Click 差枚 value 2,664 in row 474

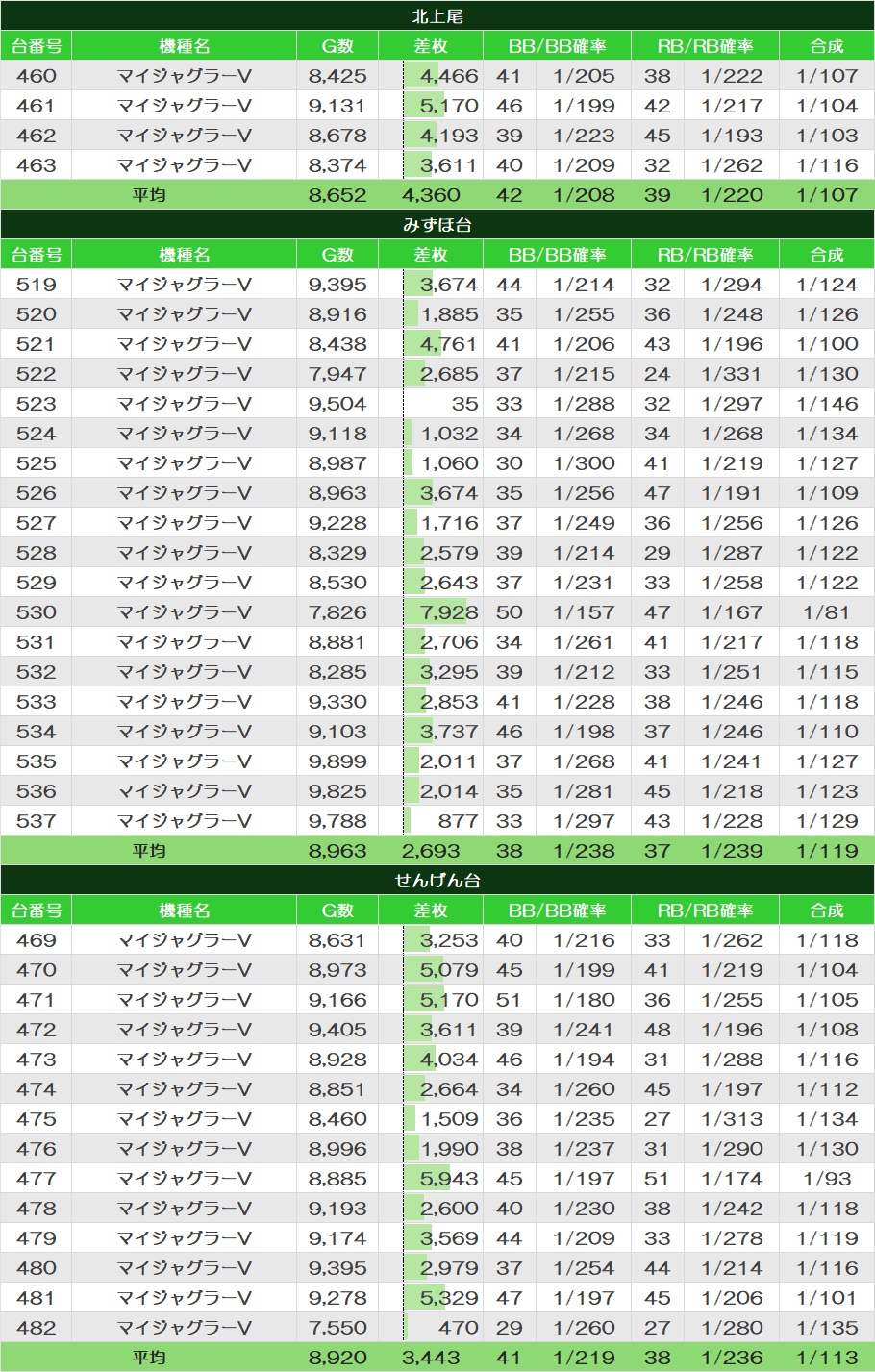click(449, 1089)
